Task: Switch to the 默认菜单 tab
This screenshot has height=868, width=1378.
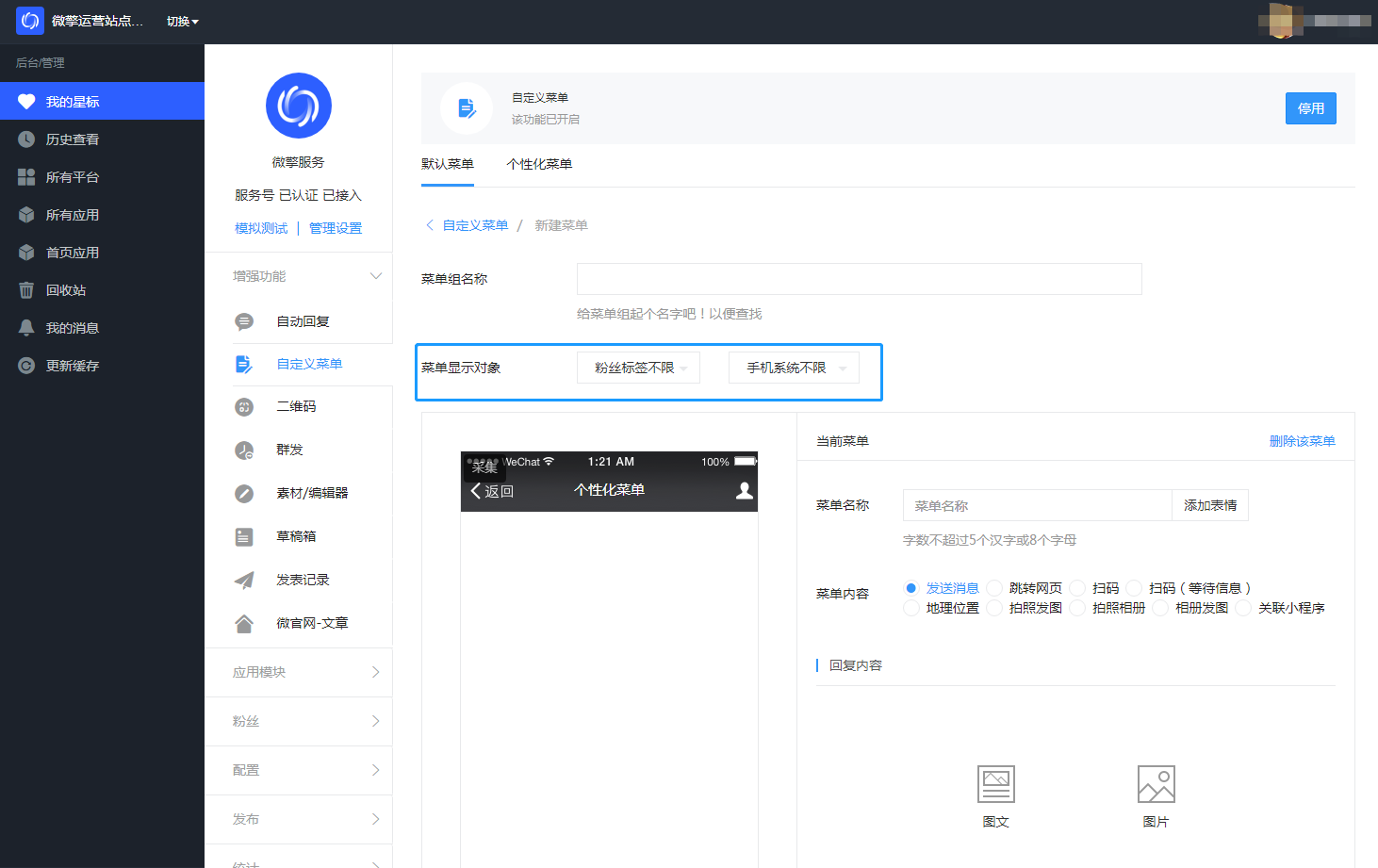Action: click(x=448, y=164)
